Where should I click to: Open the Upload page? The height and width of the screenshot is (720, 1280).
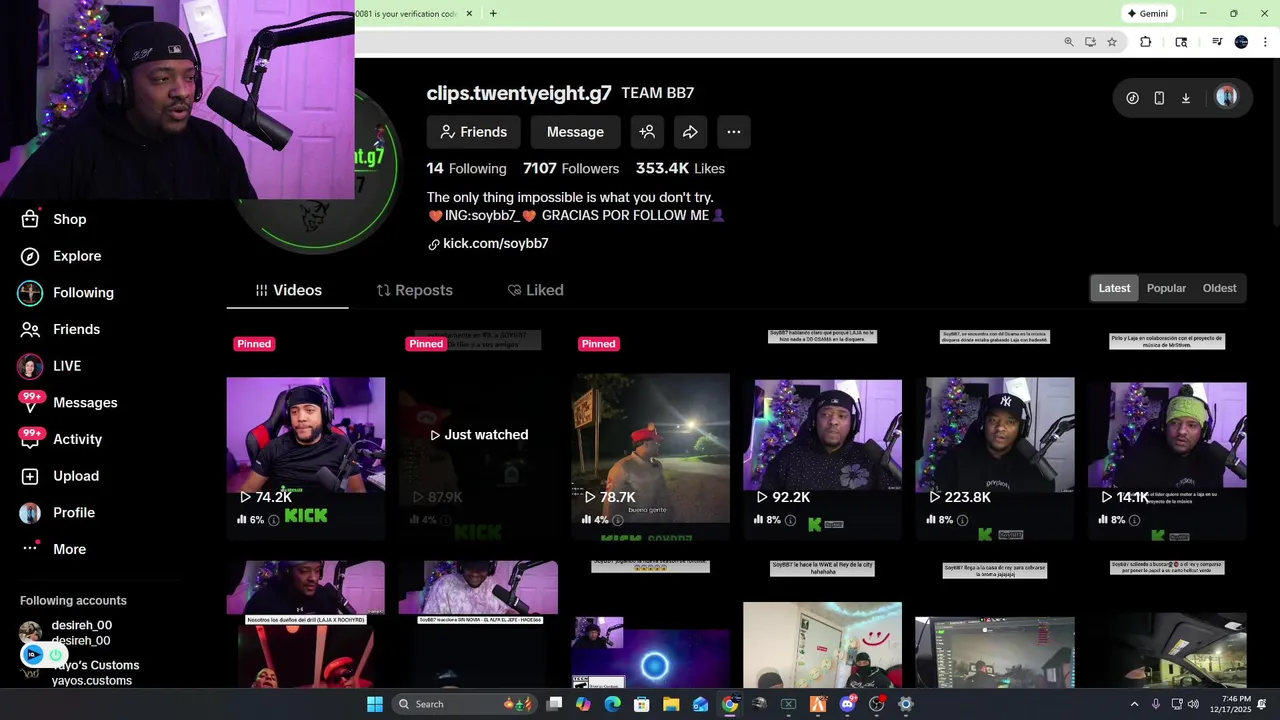pos(59,476)
